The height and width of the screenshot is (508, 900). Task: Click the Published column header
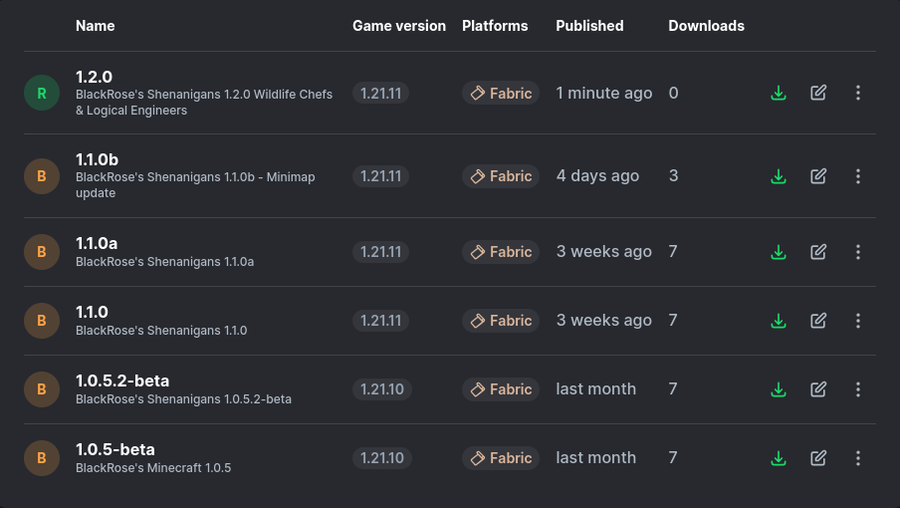pos(589,26)
